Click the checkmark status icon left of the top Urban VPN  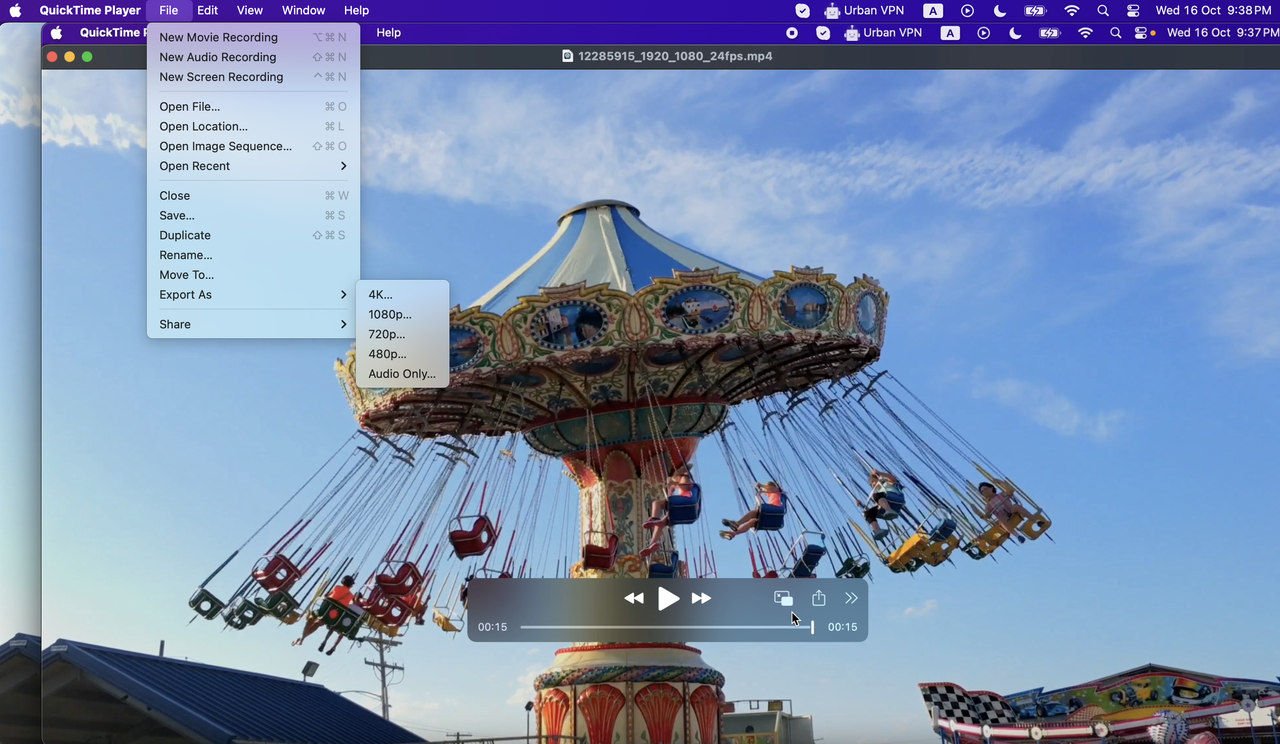click(x=802, y=10)
